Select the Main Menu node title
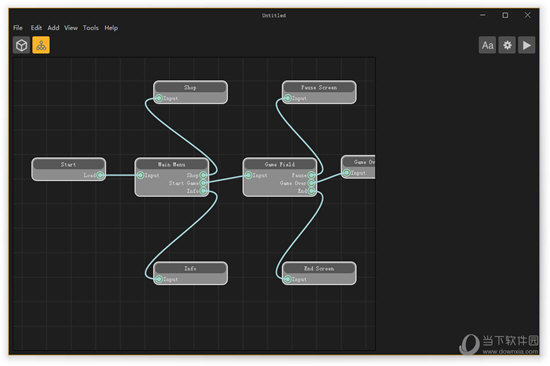The height and width of the screenshot is (366, 550). [x=172, y=164]
